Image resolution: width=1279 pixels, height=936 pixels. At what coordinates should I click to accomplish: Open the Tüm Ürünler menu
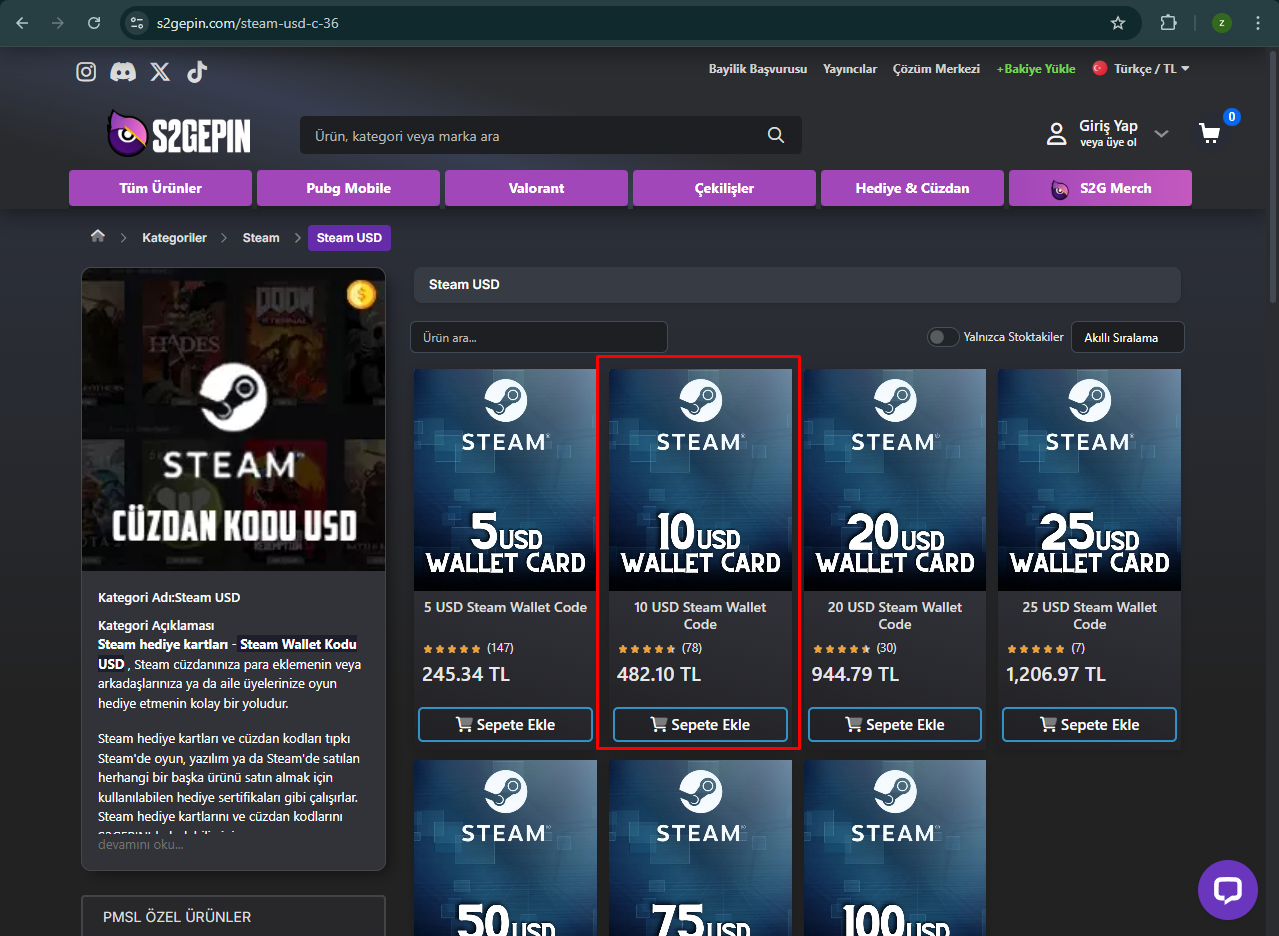point(160,188)
